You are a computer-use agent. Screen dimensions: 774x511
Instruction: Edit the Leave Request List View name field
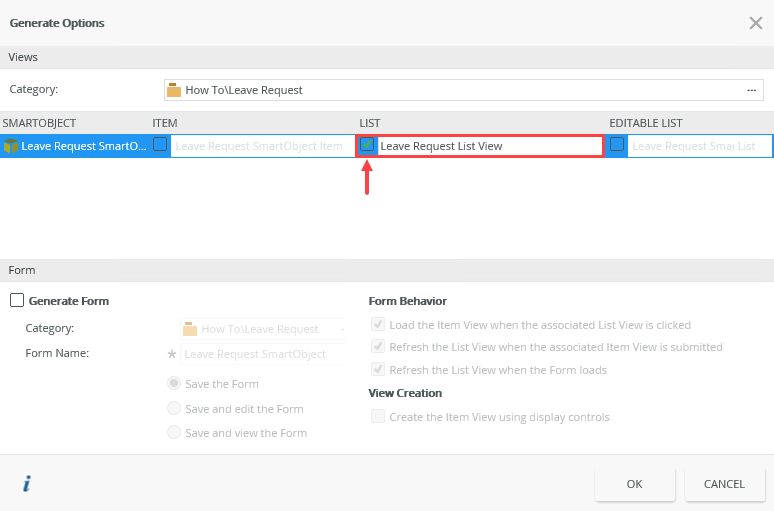(x=490, y=146)
